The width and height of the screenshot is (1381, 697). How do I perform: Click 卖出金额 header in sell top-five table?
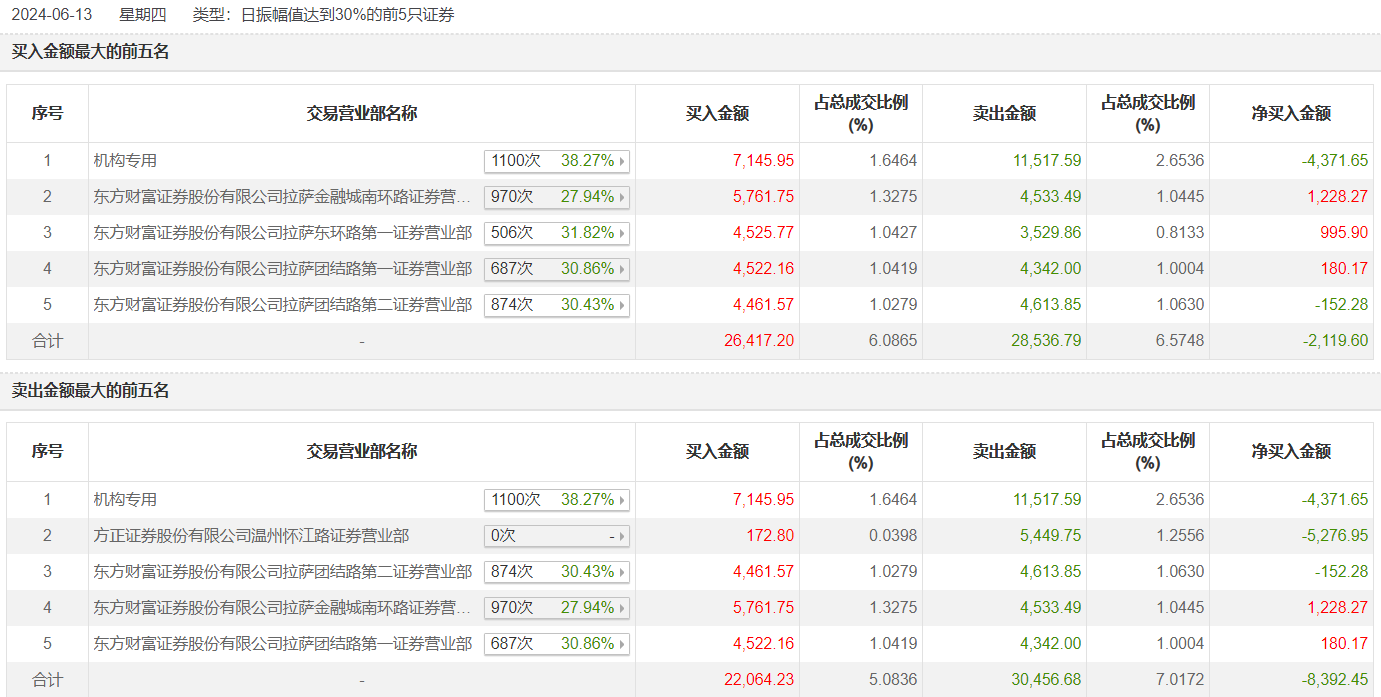(1004, 452)
